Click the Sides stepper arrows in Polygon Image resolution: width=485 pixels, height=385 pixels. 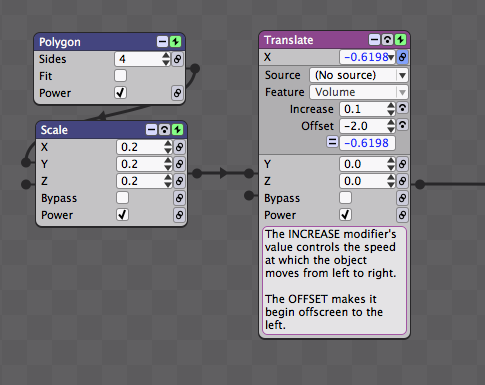coord(166,59)
